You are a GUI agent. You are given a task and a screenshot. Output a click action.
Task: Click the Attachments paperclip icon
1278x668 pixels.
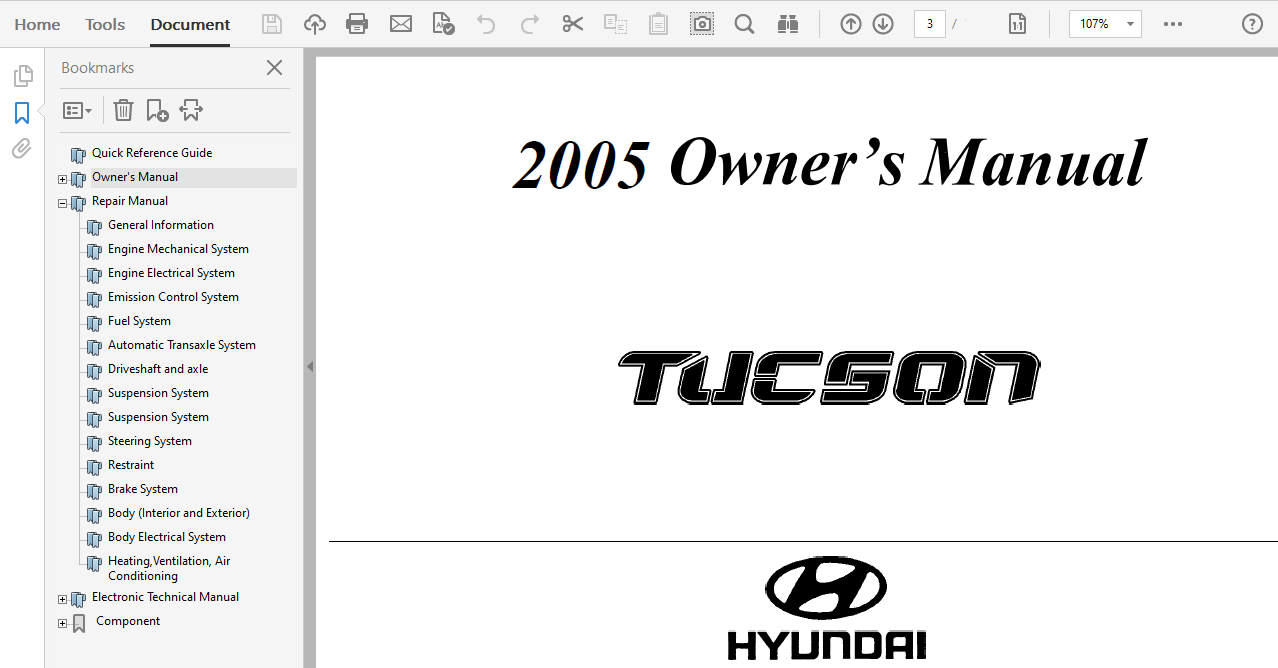pos(22,148)
